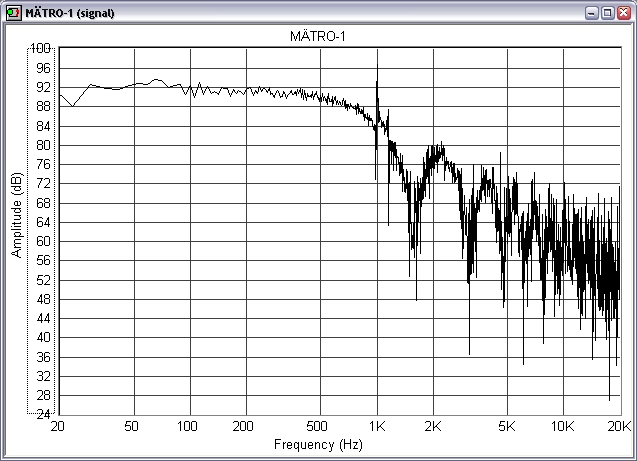This screenshot has width=637, height=461.
Task: Click the 64 dB amplitude axis value
Action: point(43,222)
